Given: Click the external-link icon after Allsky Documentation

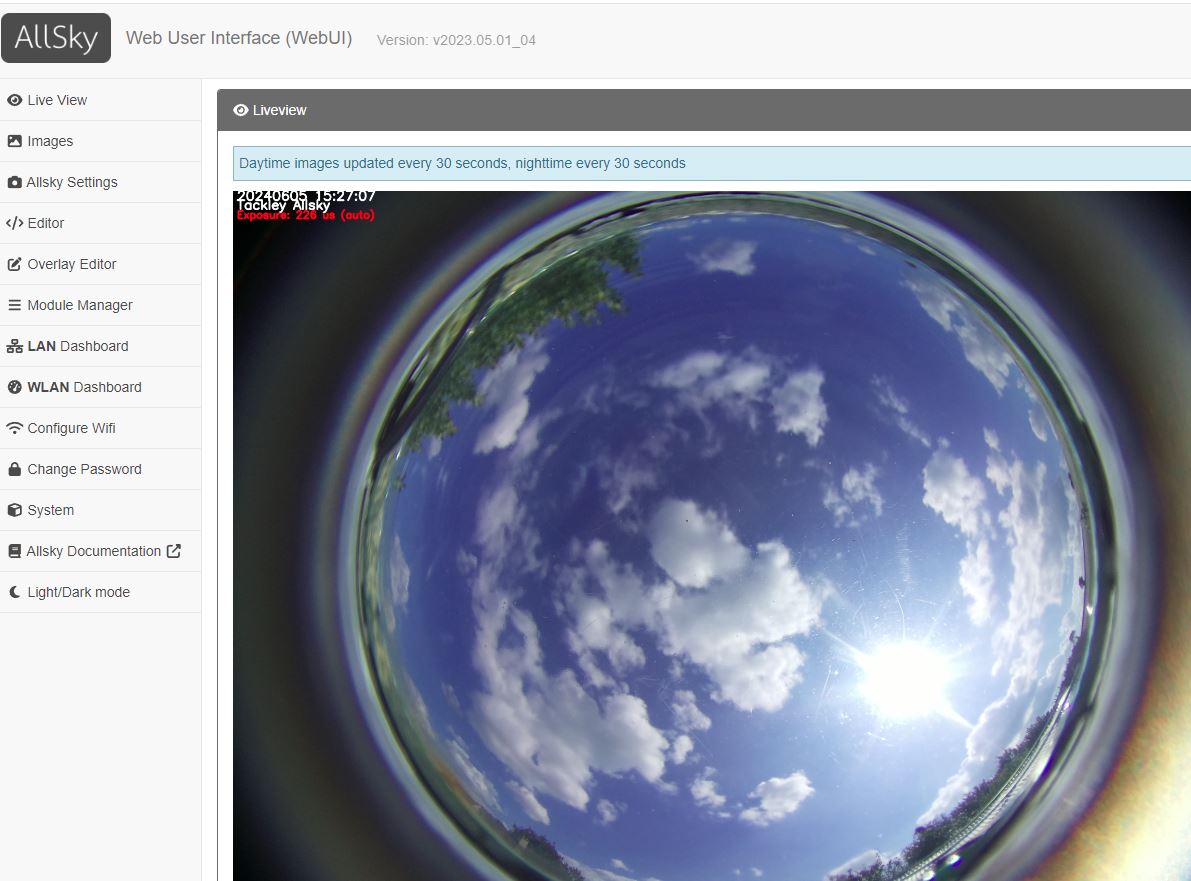Looking at the screenshot, I should tap(174, 551).
